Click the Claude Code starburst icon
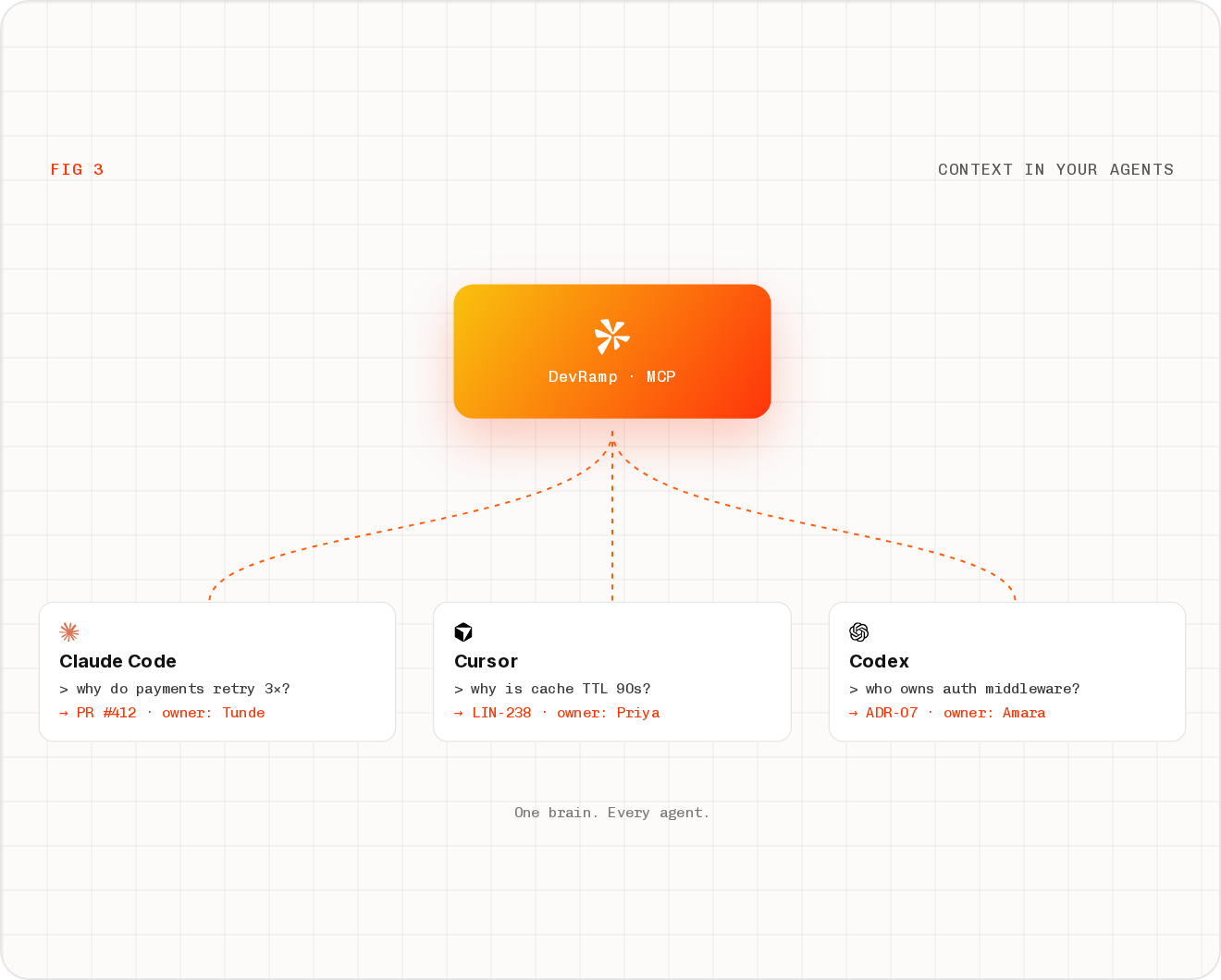 (x=69, y=632)
